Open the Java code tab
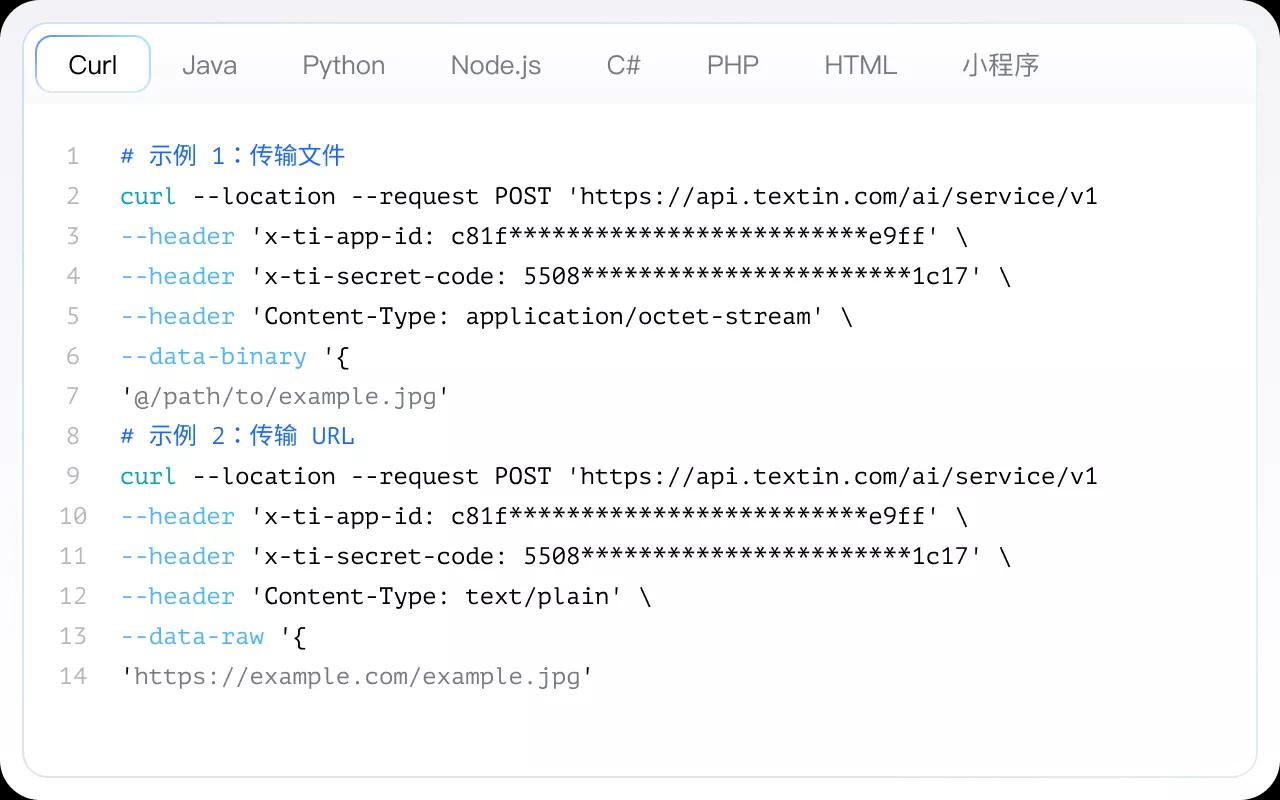 [209, 65]
